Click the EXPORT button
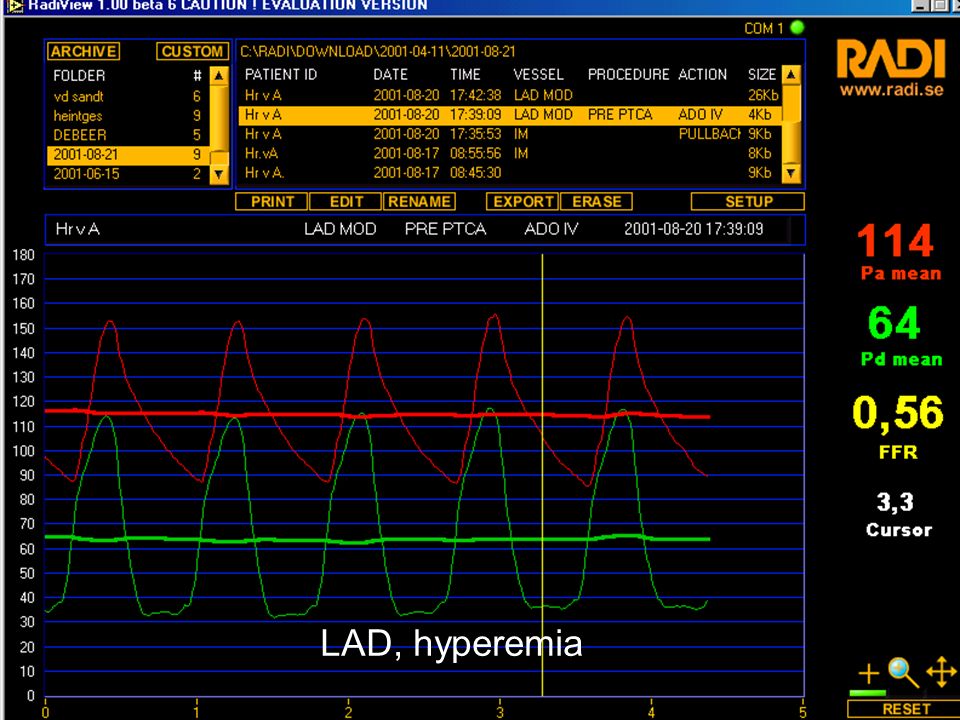Viewport: 960px width, 720px height. pos(523,201)
